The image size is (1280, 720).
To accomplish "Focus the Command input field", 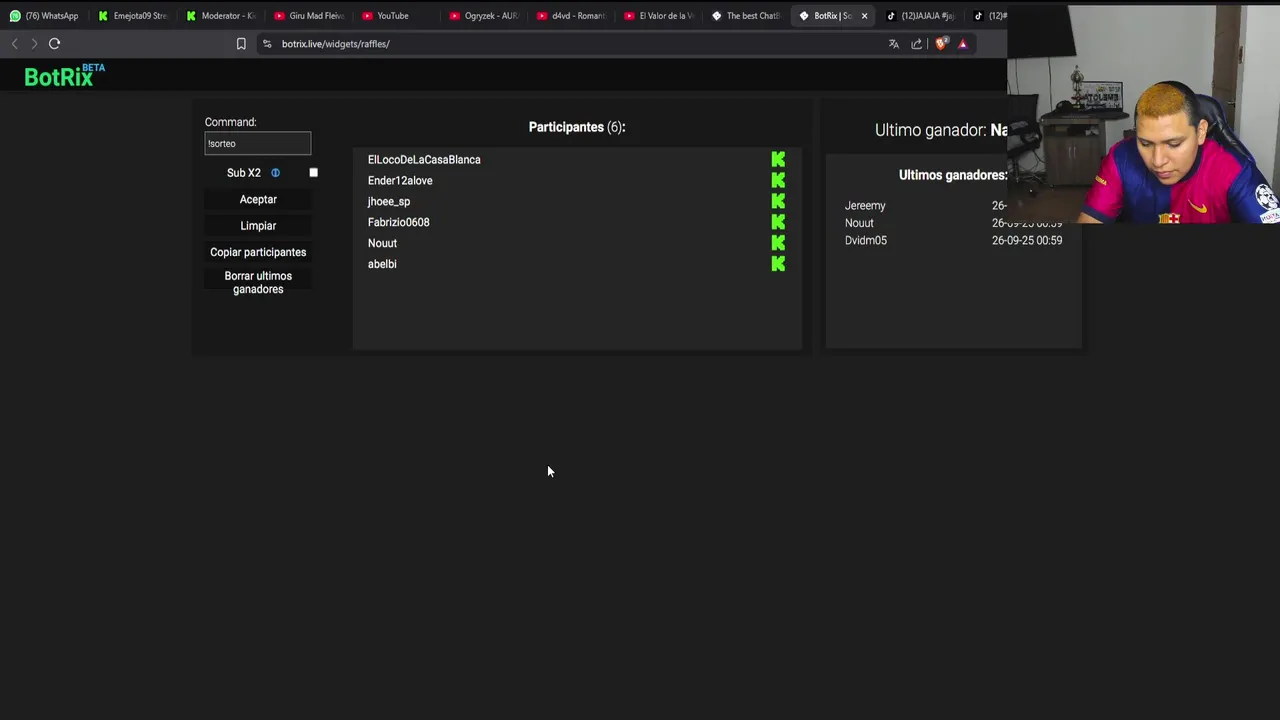I will tap(258, 144).
